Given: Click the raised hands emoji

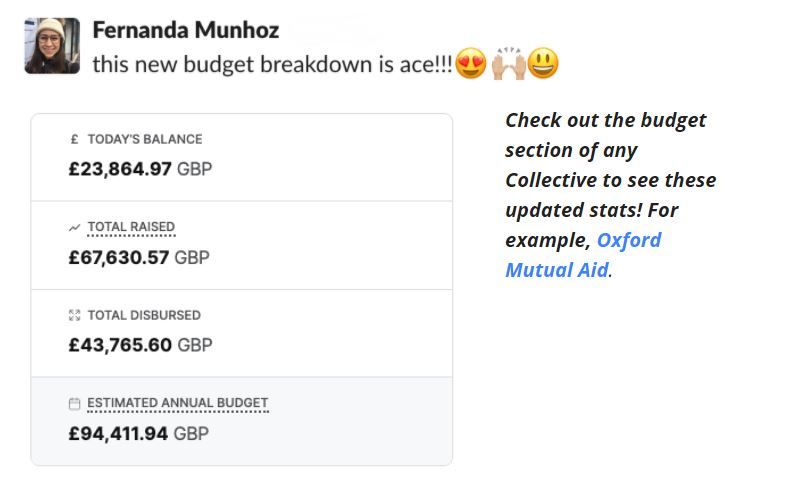Looking at the screenshot, I should click(508, 63).
